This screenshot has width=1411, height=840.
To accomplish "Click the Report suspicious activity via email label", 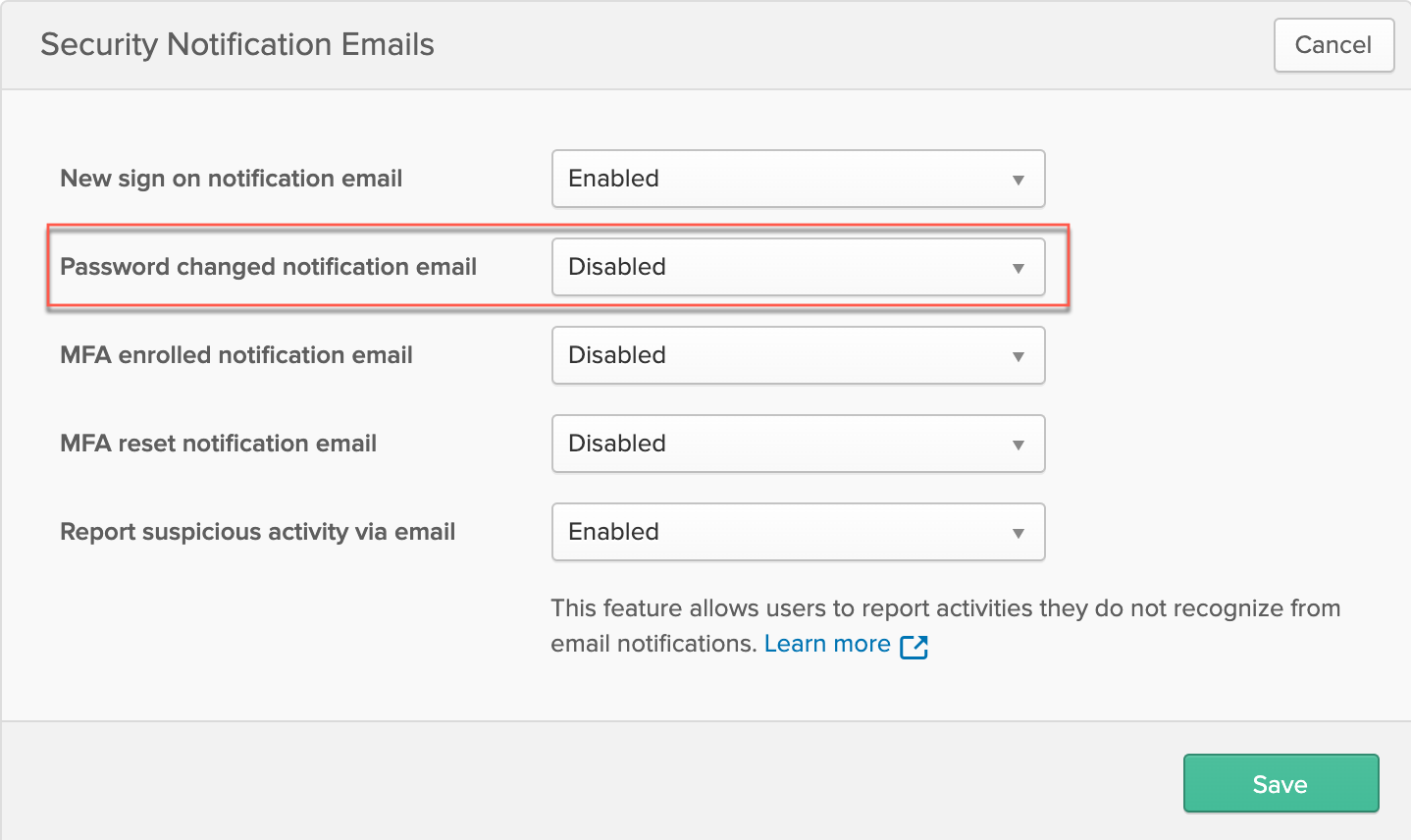I will [x=258, y=532].
